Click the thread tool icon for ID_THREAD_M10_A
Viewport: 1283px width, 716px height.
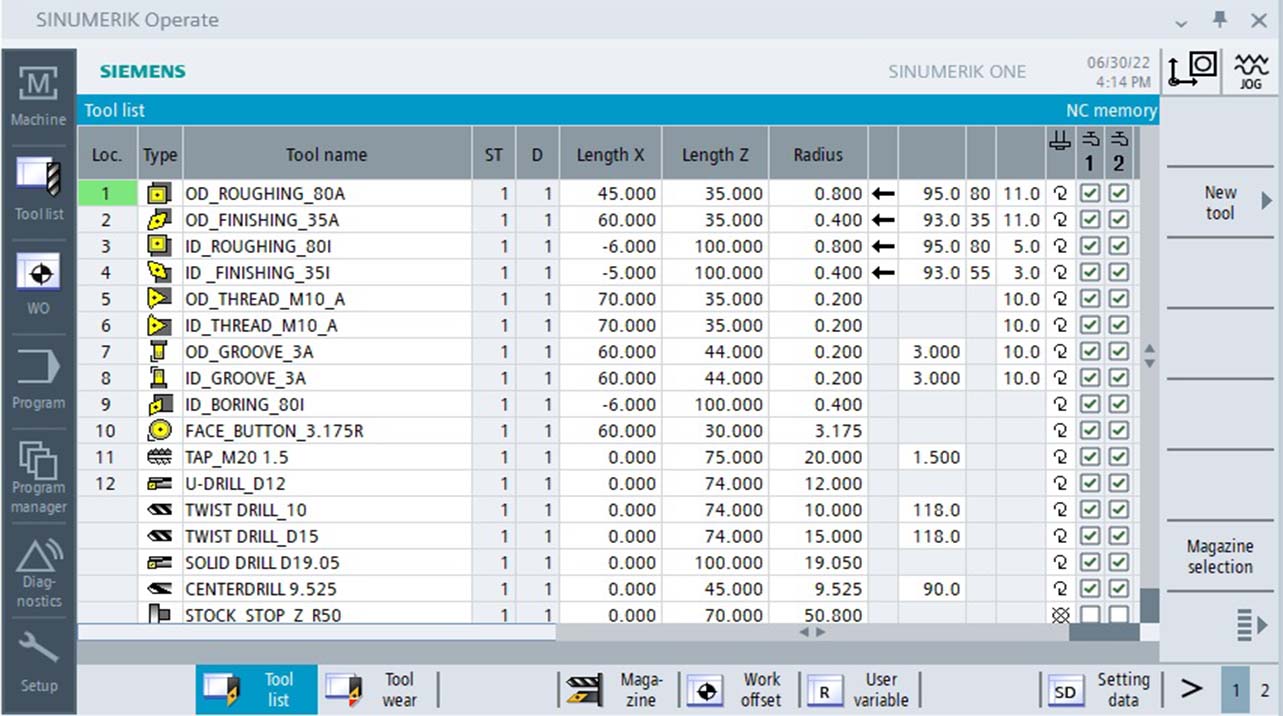158,325
